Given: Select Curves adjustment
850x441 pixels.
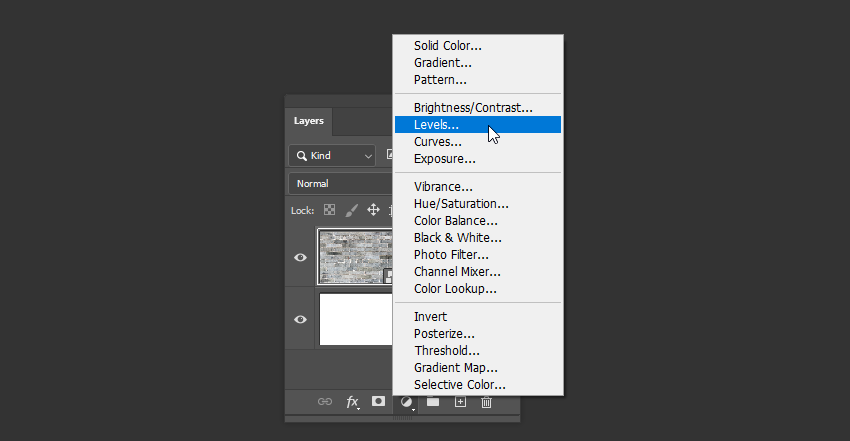Looking at the screenshot, I should [x=437, y=142].
